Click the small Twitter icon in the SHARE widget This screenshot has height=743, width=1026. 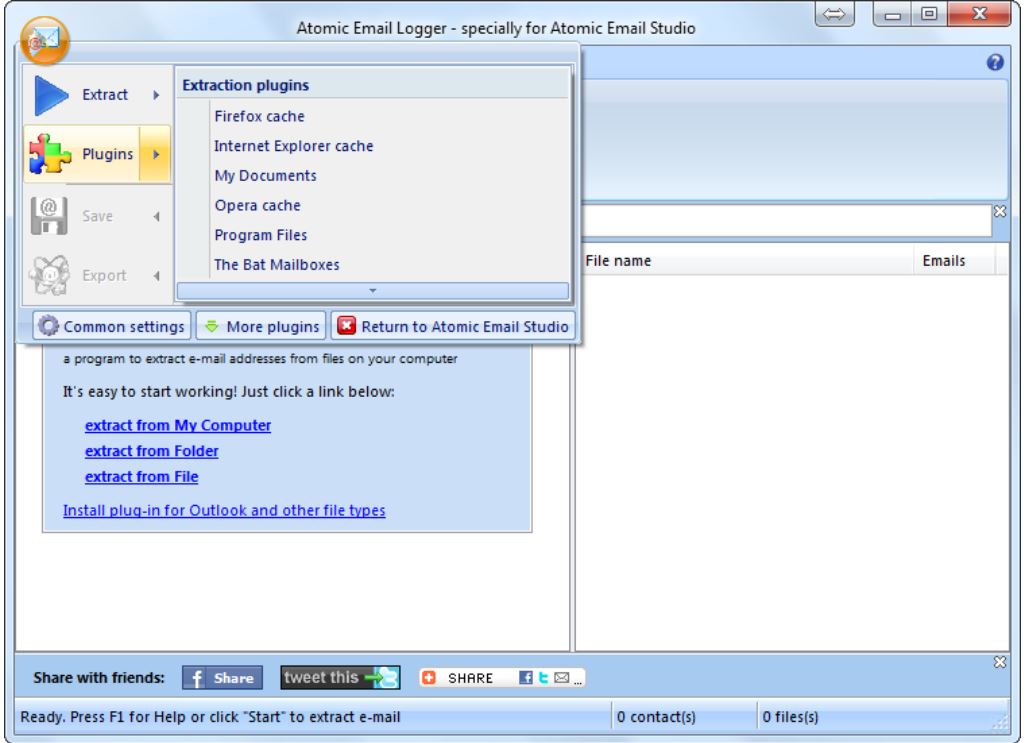[543, 678]
